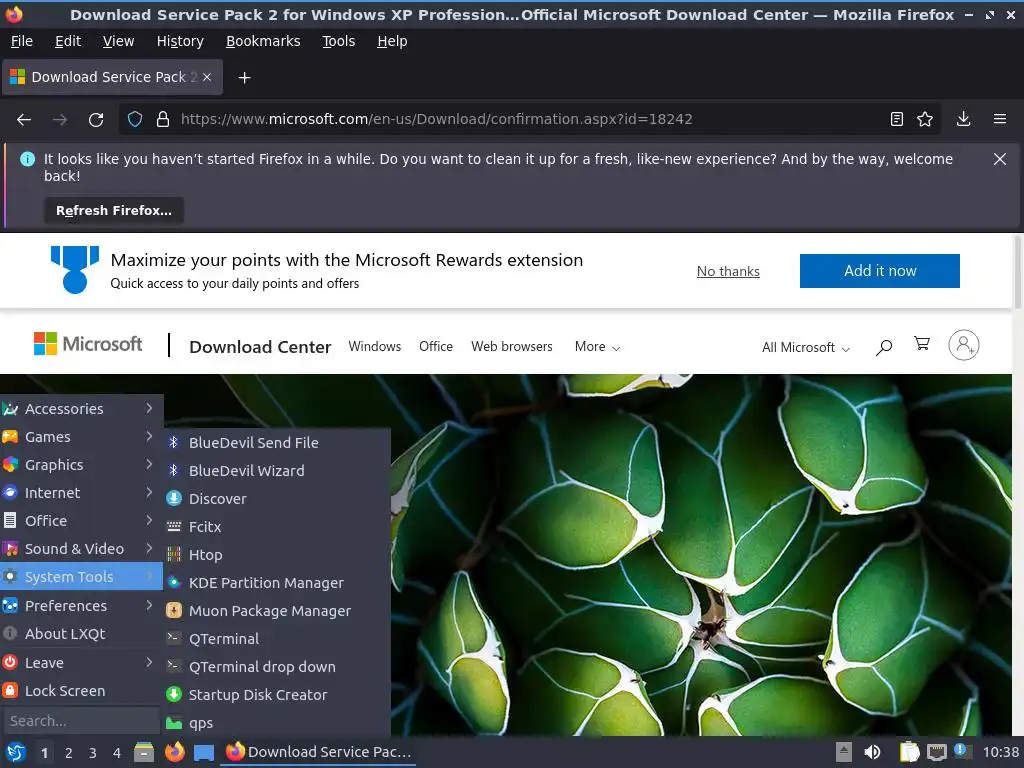
Task: Launch Firefox from taskbar quicklaunch
Action: (174, 752)
